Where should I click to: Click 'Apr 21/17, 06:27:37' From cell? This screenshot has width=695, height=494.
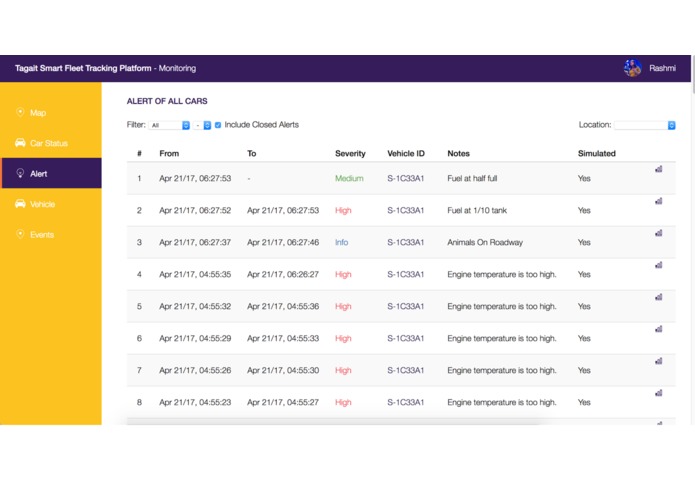point(195,242)
